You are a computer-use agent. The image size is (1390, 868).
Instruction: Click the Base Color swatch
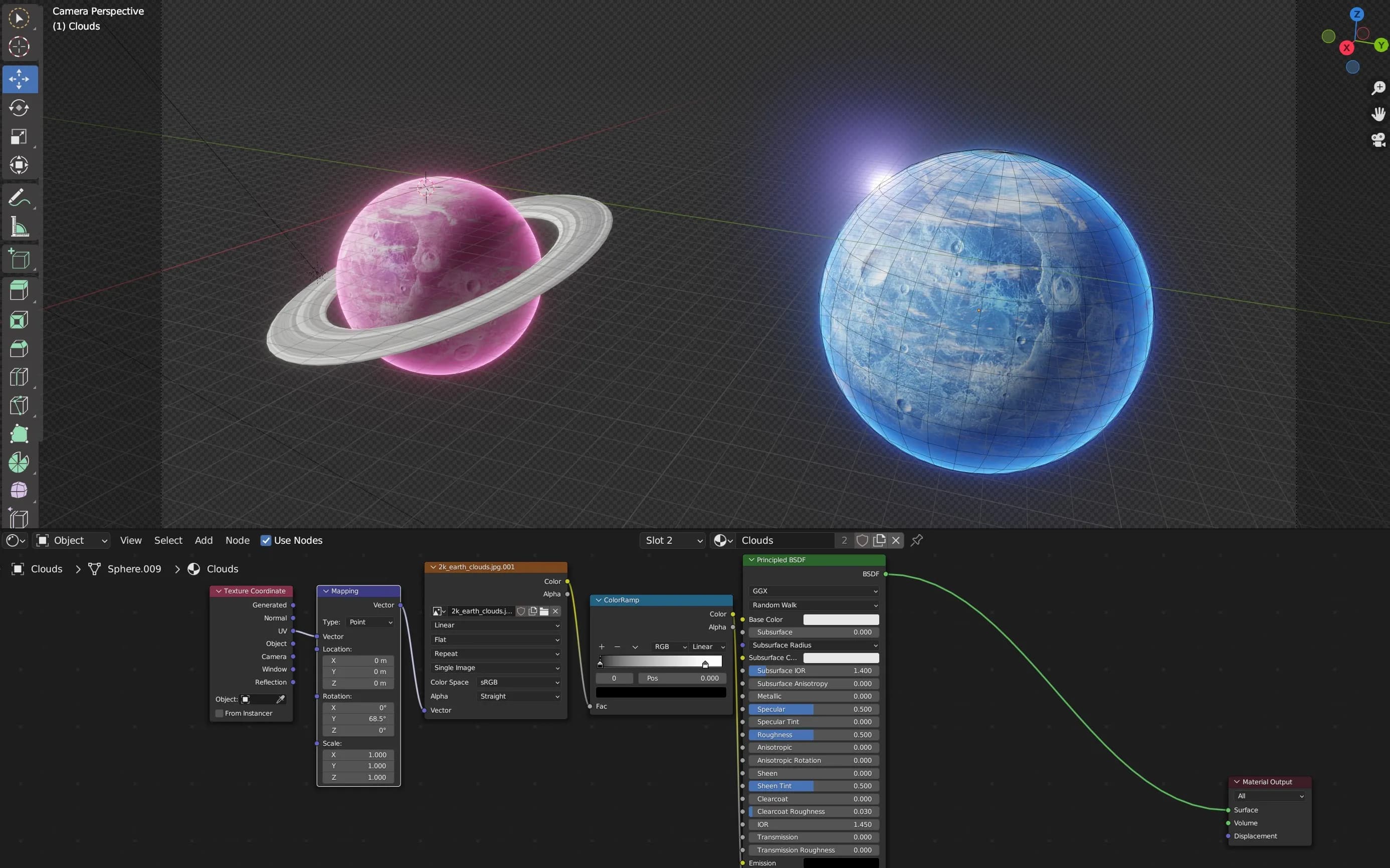pos(841,619)
